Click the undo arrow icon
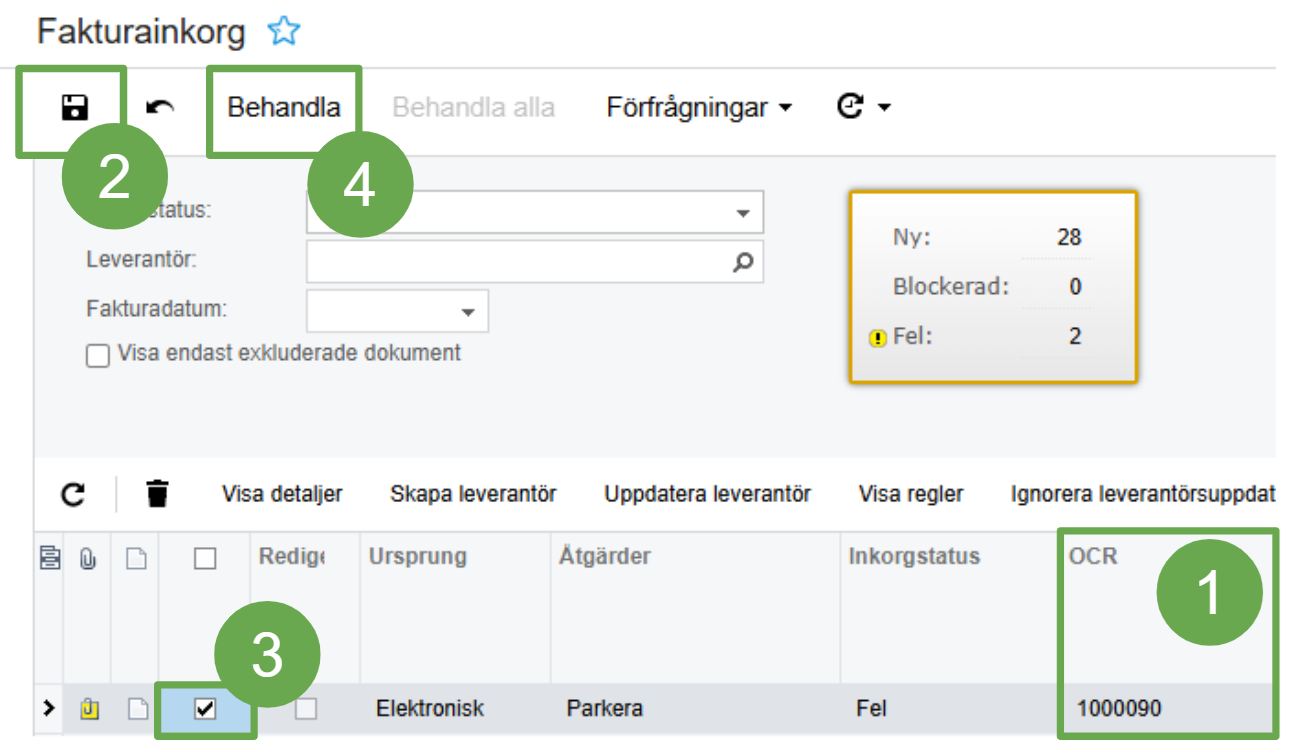1291x747 pixels. pos(159,107)
